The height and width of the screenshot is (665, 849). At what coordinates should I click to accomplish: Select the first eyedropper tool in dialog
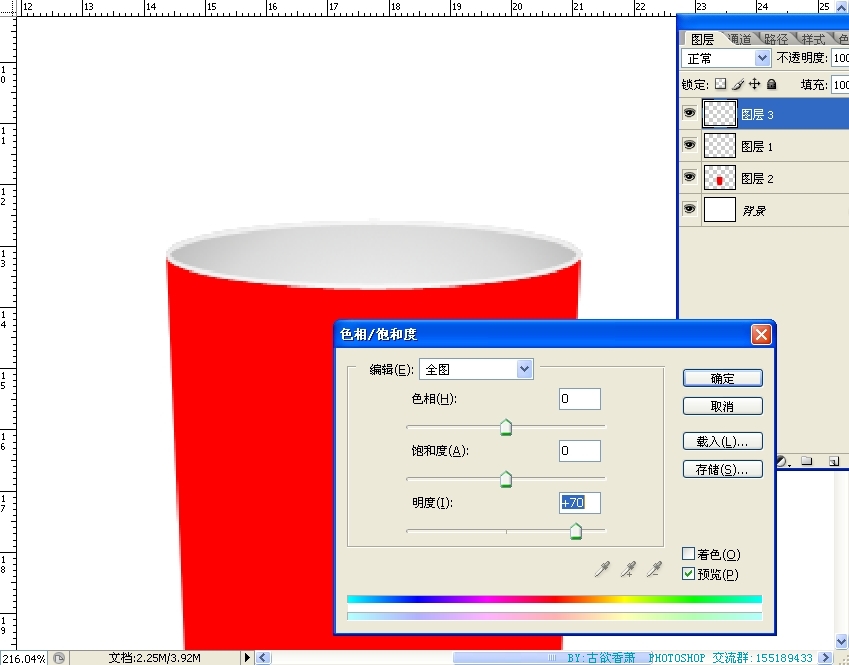tap(602, 569)
